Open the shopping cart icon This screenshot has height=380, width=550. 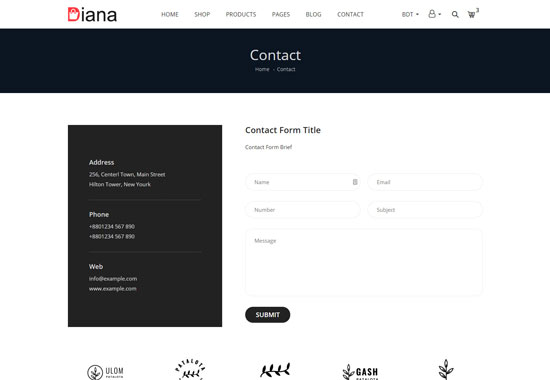pyautogui.click(x=472, y=14)
